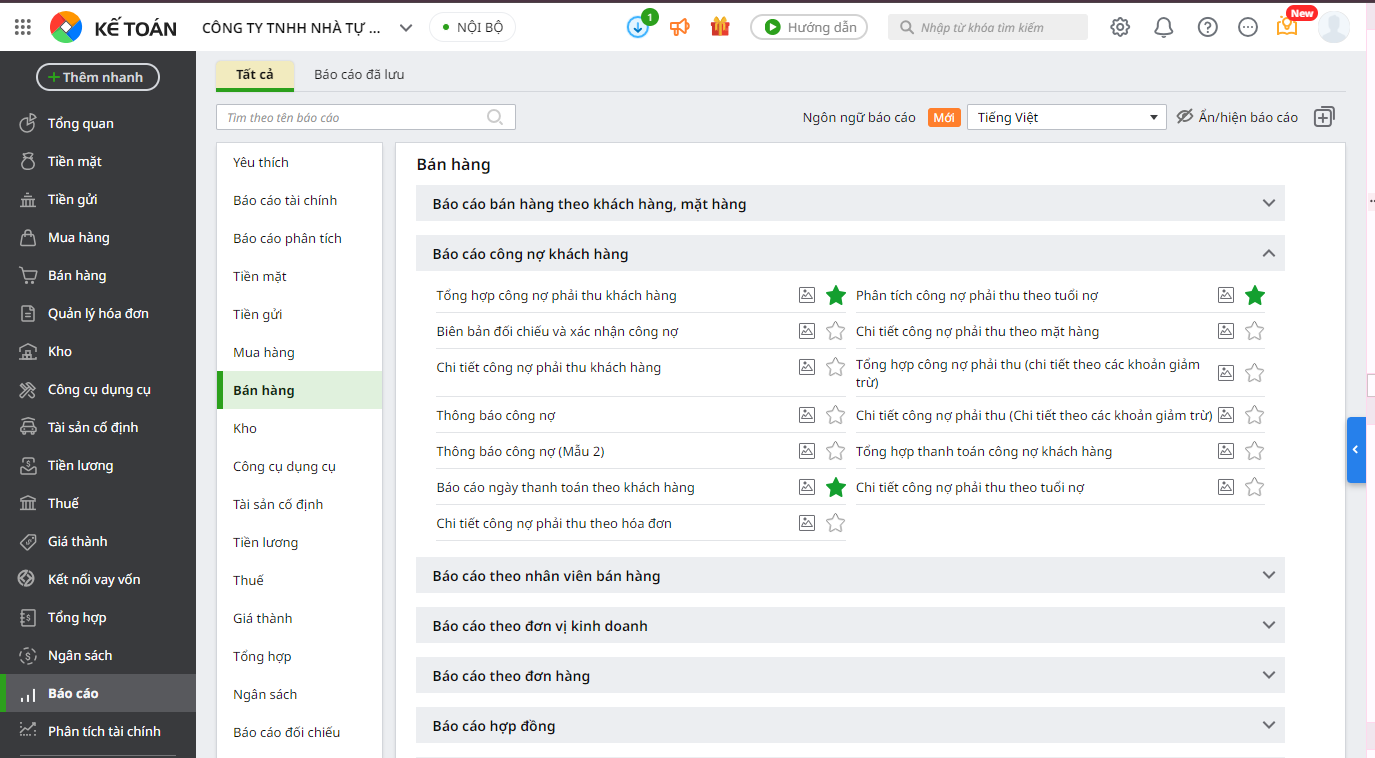
Task: Open Kết nối vay vốn module
Action: tap(98, 579)
